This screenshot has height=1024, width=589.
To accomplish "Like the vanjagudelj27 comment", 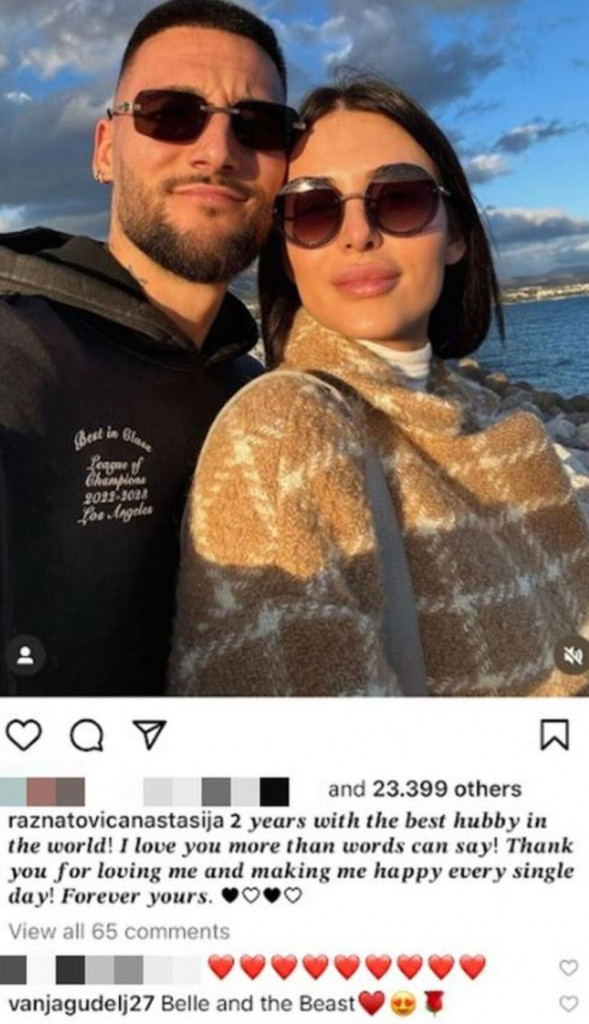I will (x=569, y=1004).
